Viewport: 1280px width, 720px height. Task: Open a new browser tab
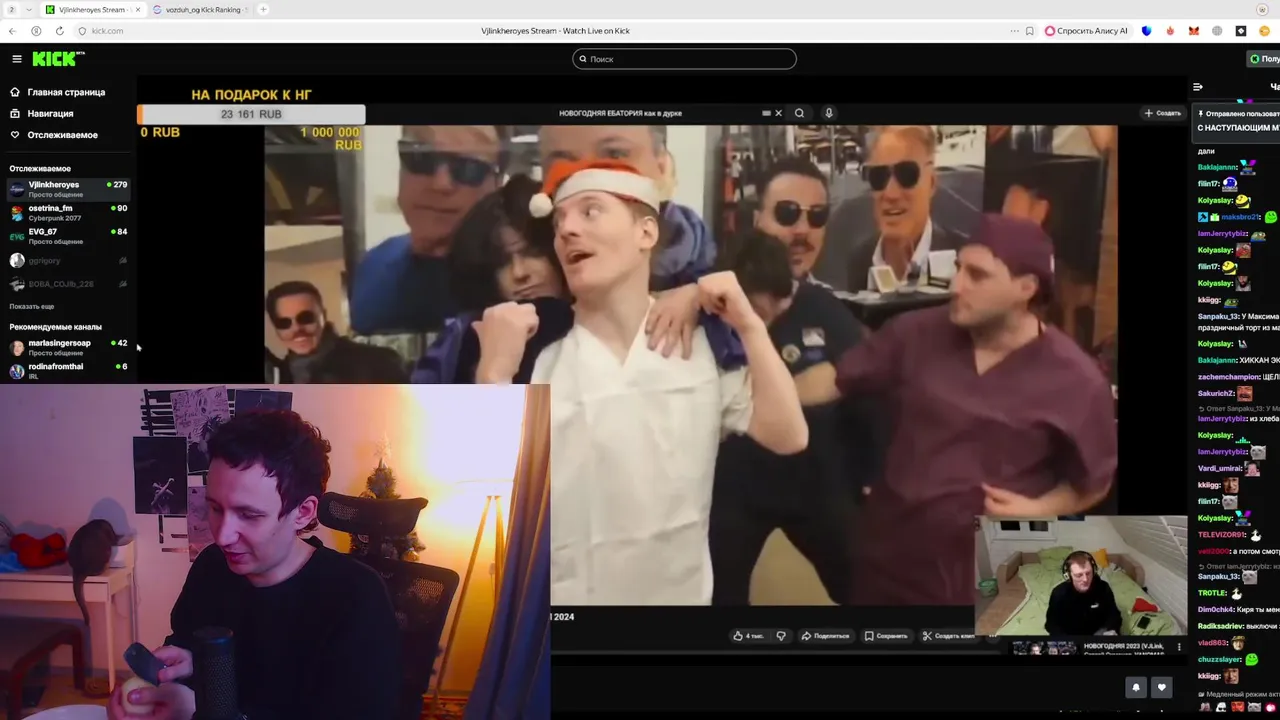tap(263, 9)
